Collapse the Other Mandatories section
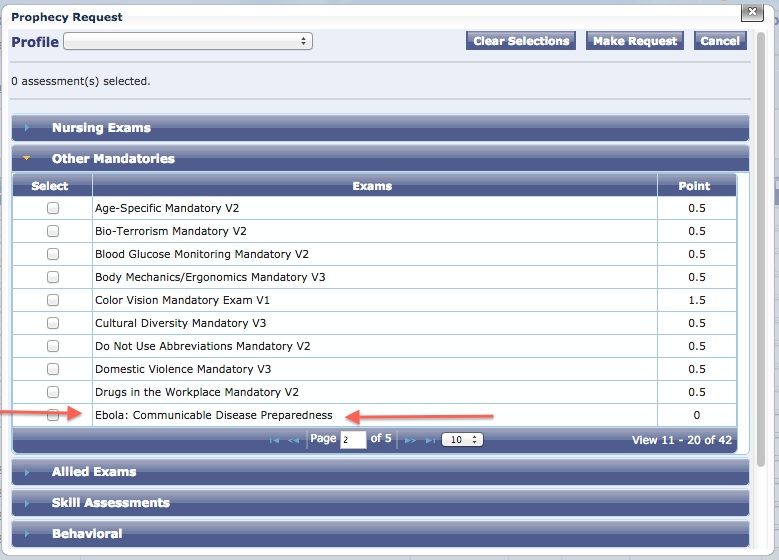The height and width of the screenshot is (560, 779). point(380,159)
